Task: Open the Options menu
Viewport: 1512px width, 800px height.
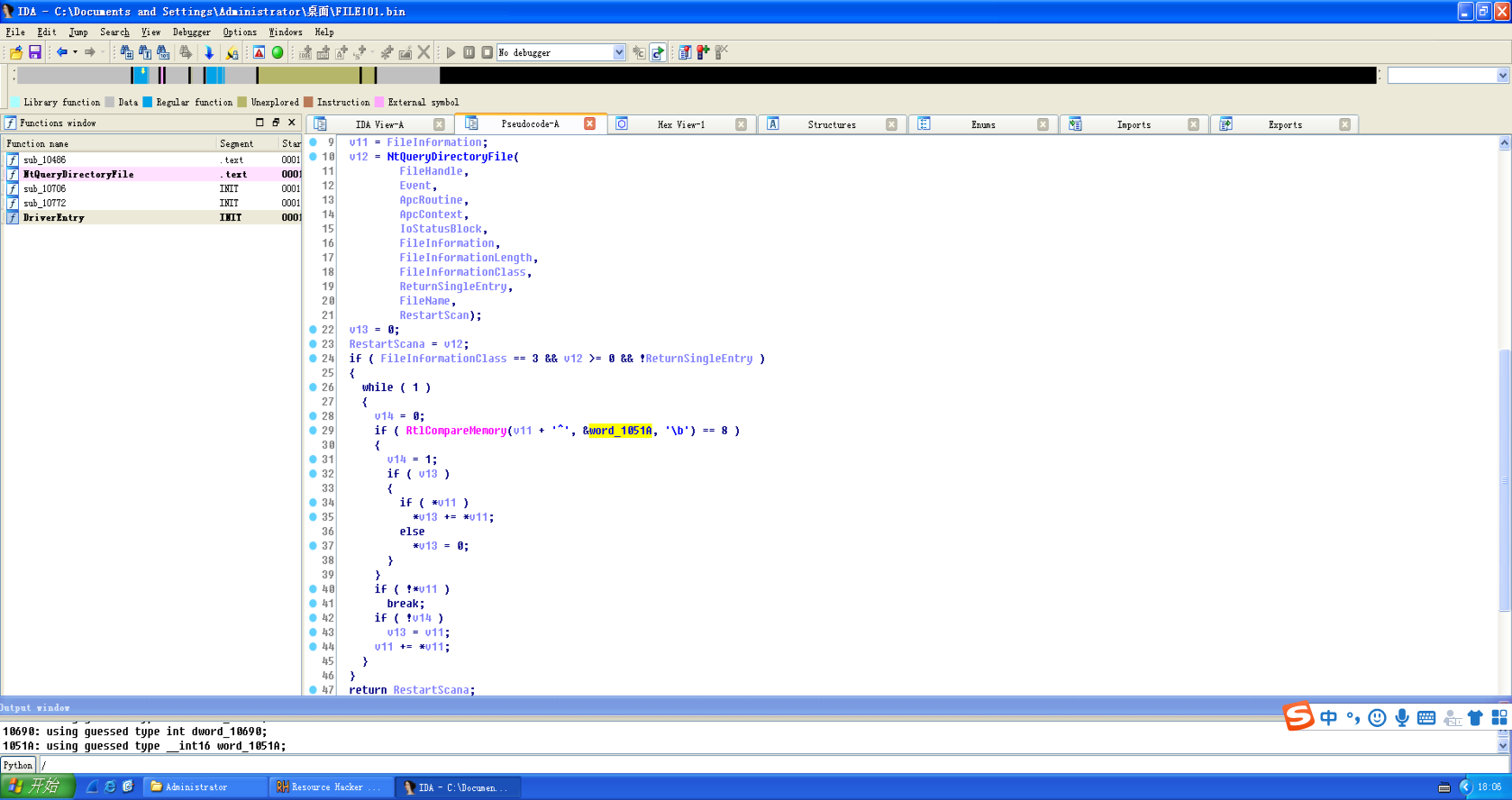Action: 240,32
